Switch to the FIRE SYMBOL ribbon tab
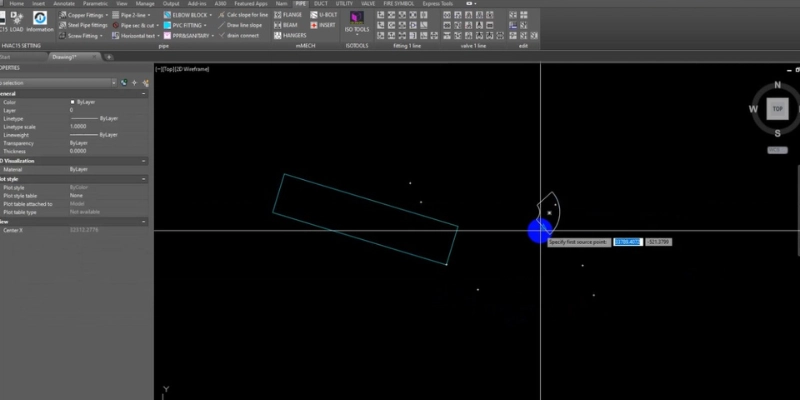 [x=398, y=4]
